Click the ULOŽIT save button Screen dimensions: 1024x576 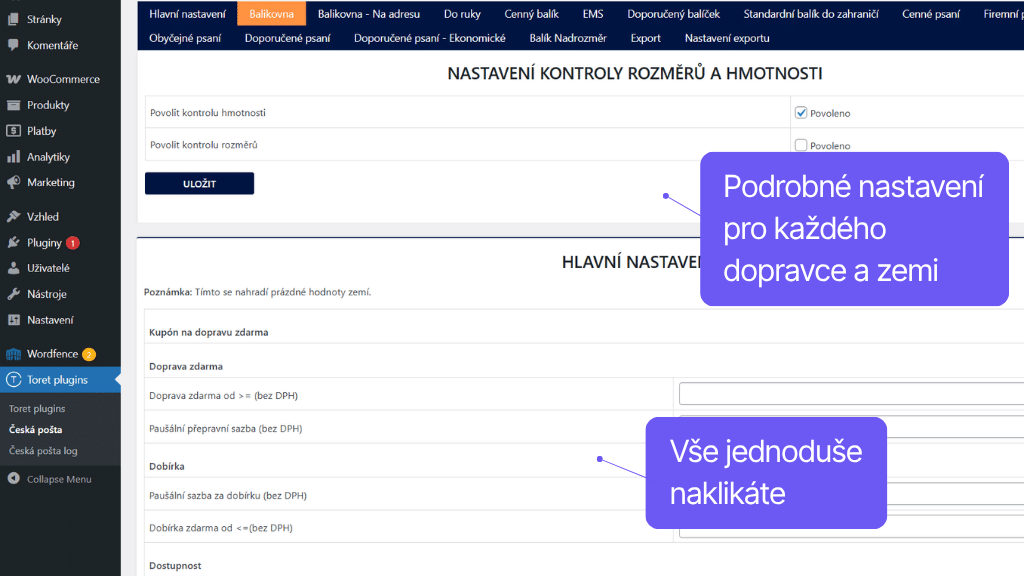click(199, 183)
